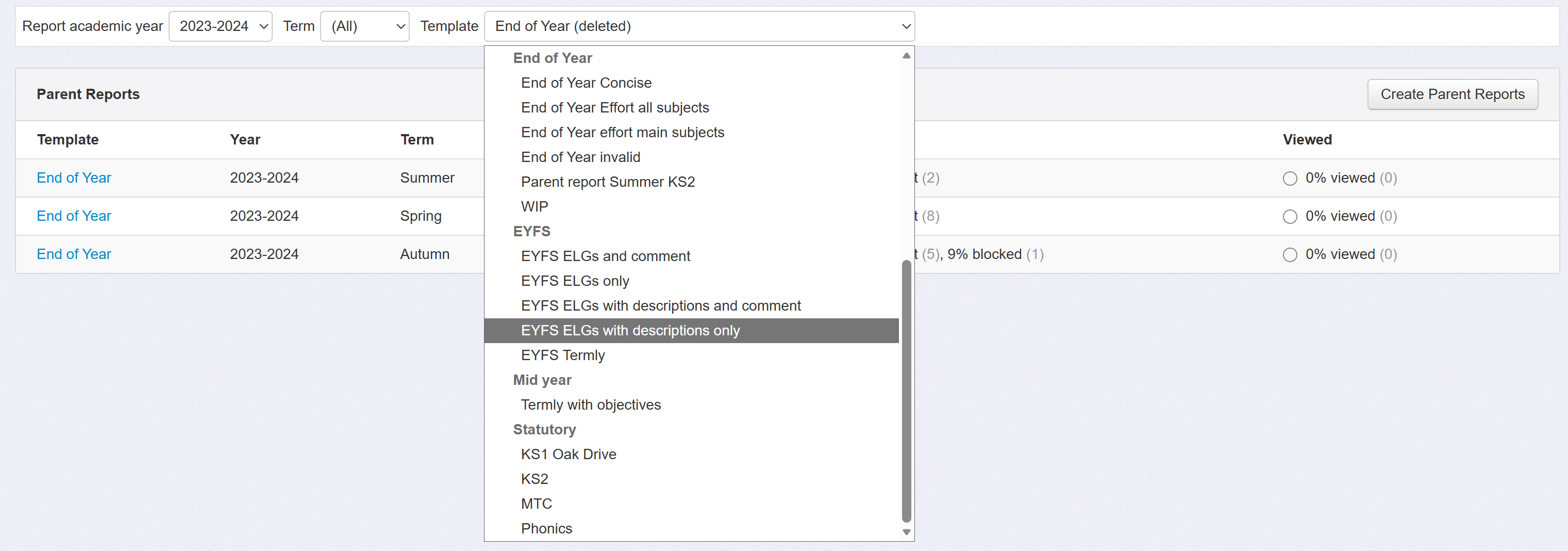This screenshot has height=551, width=1568.
Task: Select the Spring row viewed radio circle
Action: click(x=1289, y=216)
